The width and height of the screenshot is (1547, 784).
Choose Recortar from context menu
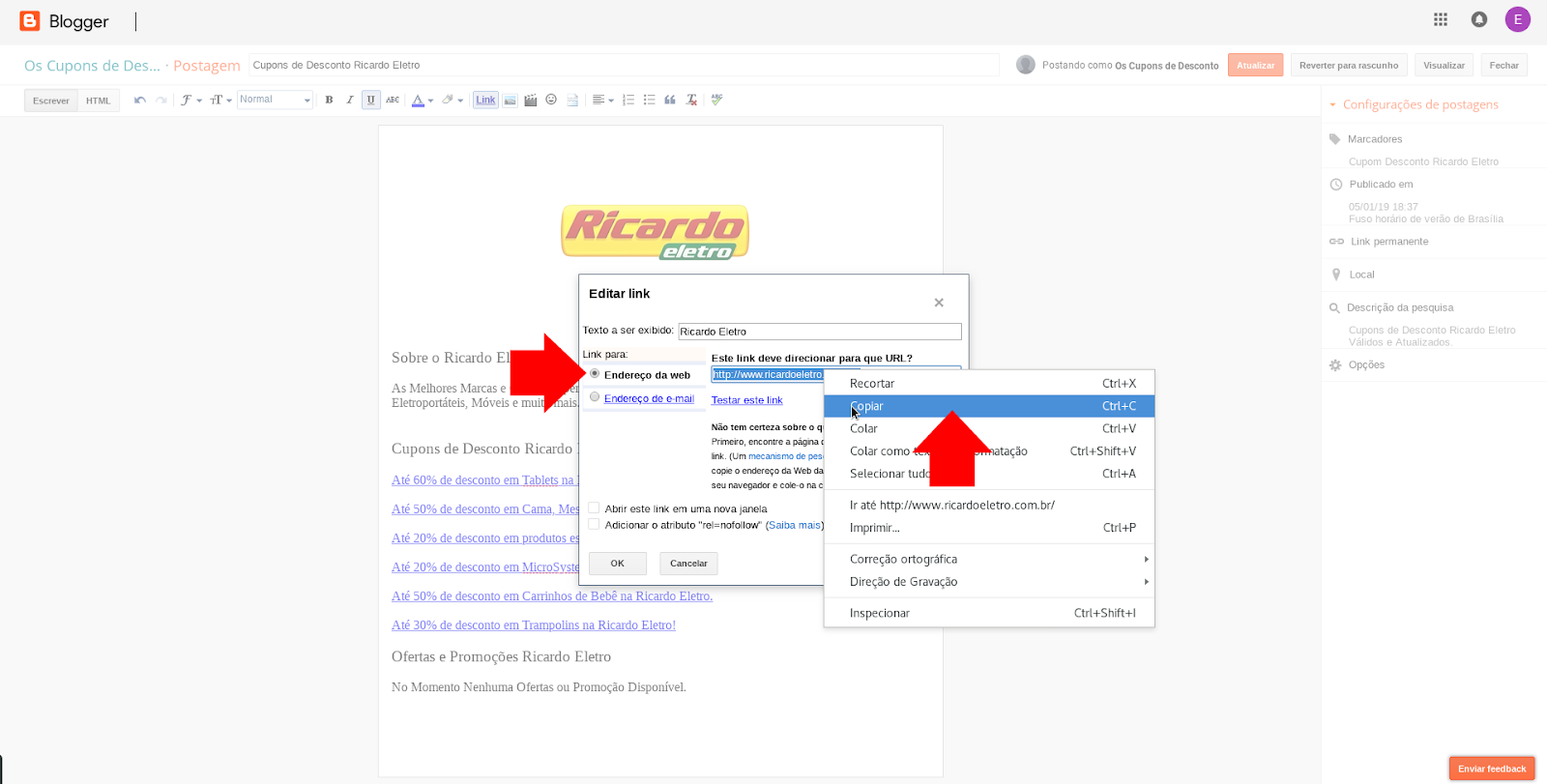pos(989,384)
